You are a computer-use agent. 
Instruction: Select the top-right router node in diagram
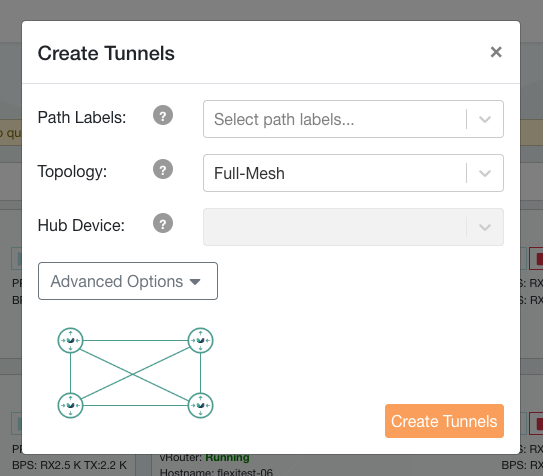(x=201, y=340)
